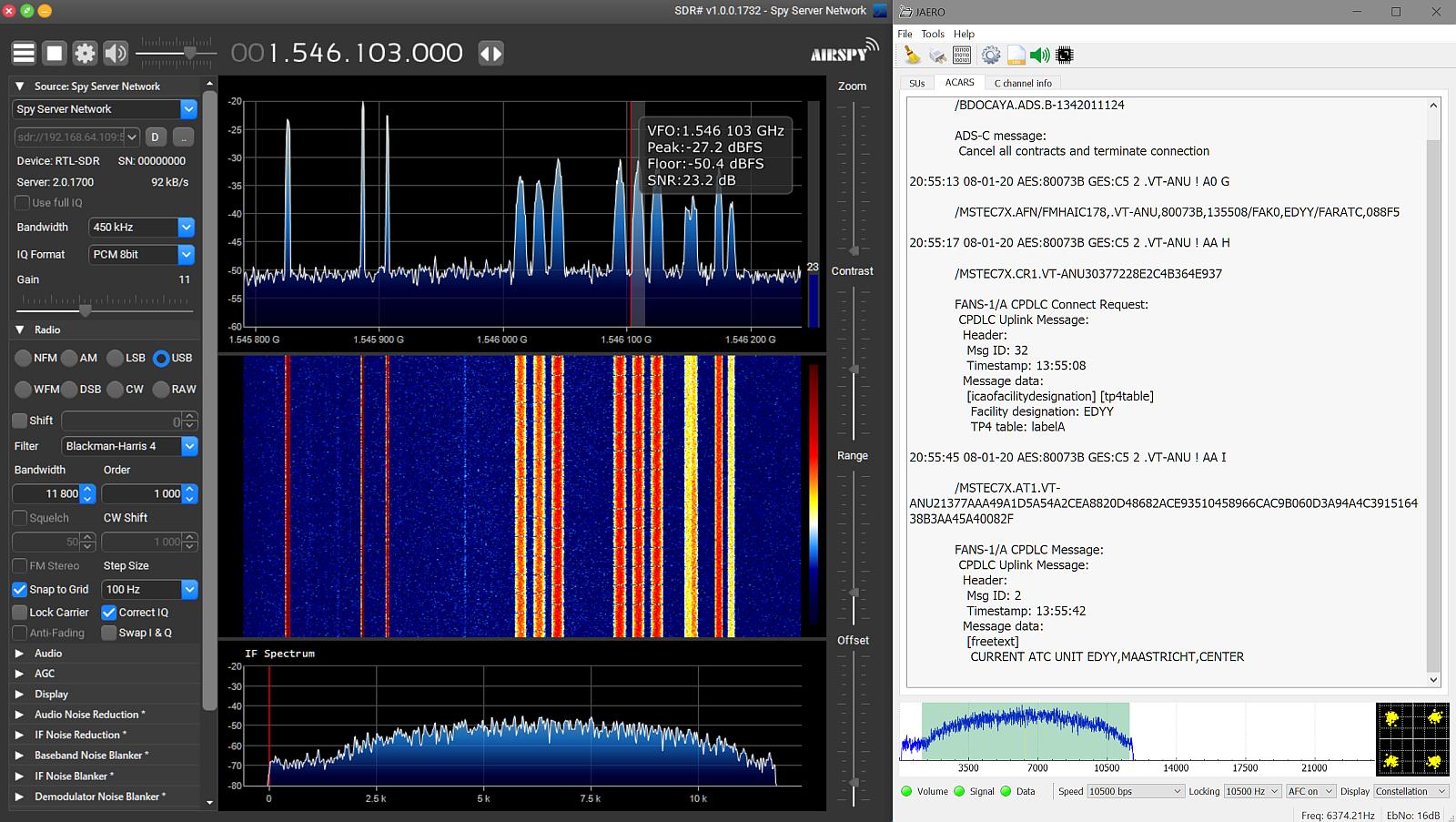Viewport: 1456px width, 822px height.
Task: Mute audio with the SDR# speaker icon
Action: point(116,53)
